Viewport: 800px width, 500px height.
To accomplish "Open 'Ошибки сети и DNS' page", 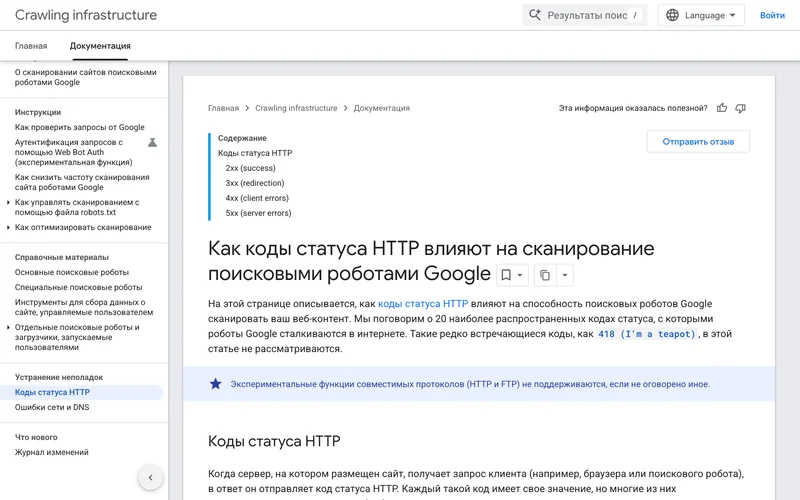I will click(52, 407).
